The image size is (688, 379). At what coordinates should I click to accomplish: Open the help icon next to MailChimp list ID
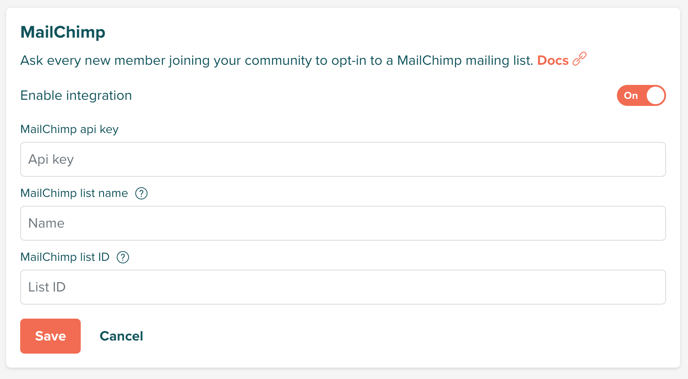click(123, 257)
